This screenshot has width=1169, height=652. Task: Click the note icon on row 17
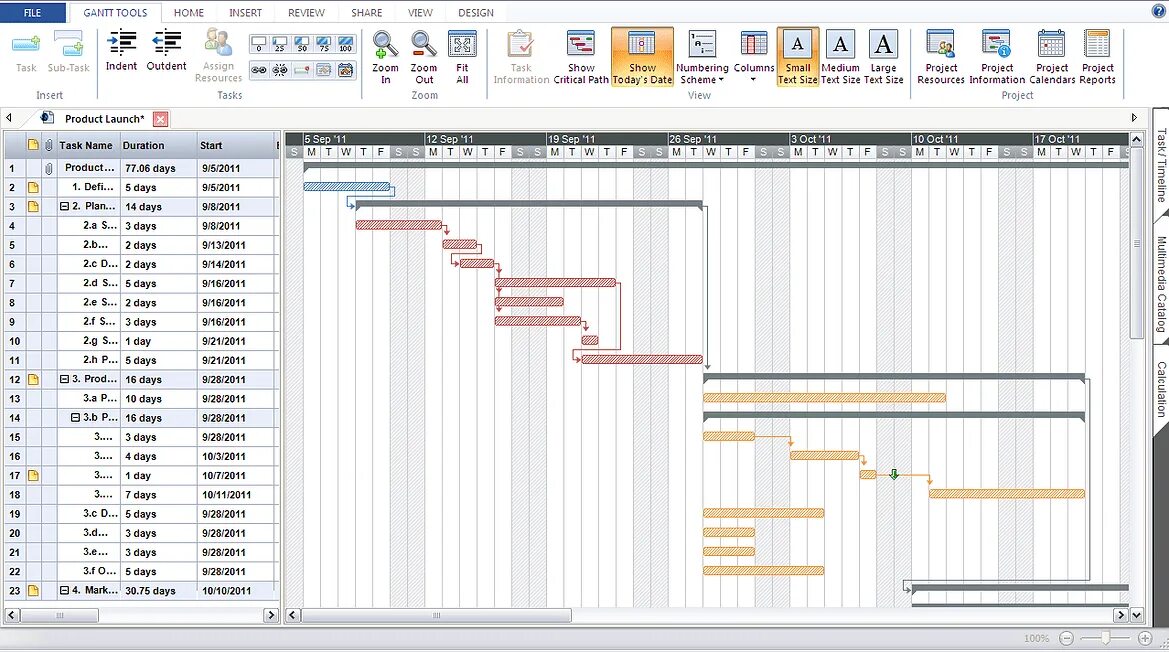point(33,475)
